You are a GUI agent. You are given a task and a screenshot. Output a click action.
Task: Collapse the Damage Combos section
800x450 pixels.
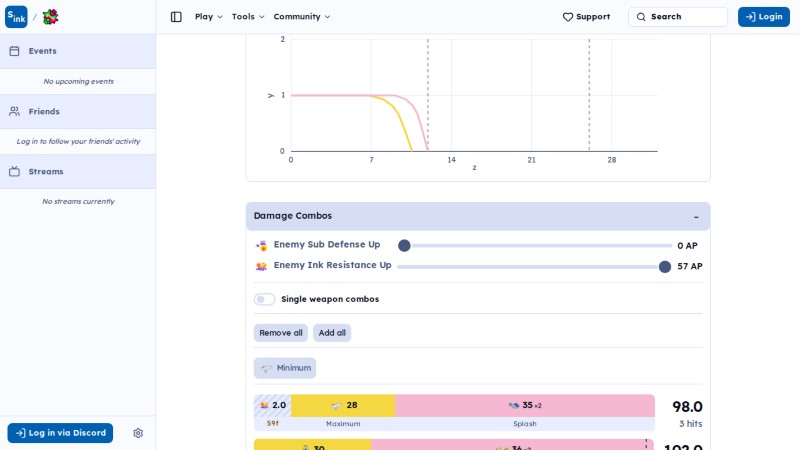696,217
